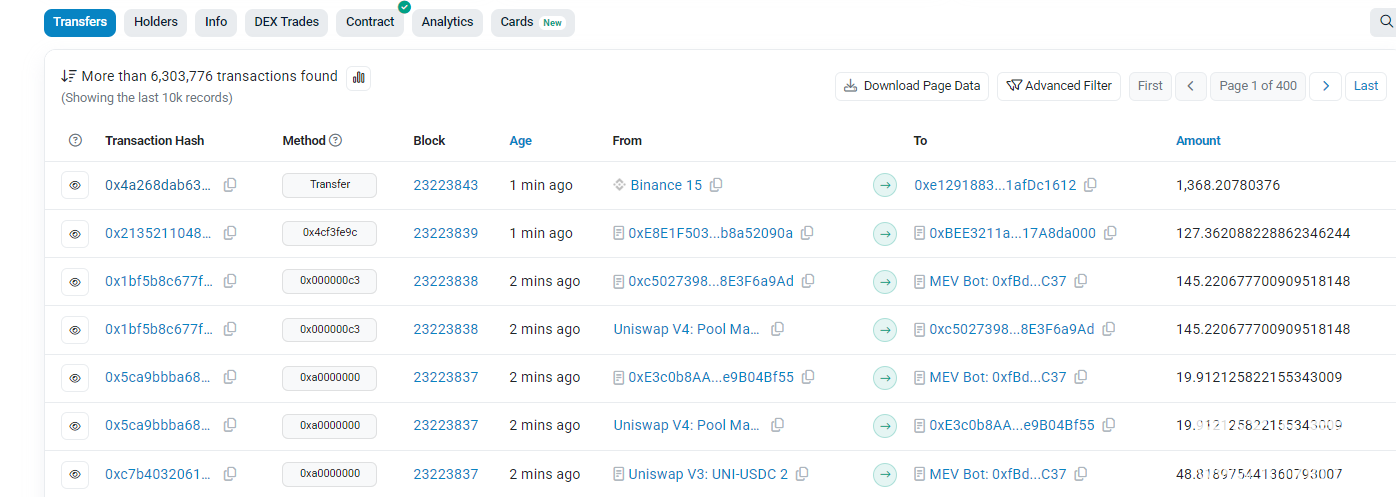The width and height of the screenshot is (1396, 497).
Task: Go to the next page using the right chevron
Action: [x=1325, y=86]
